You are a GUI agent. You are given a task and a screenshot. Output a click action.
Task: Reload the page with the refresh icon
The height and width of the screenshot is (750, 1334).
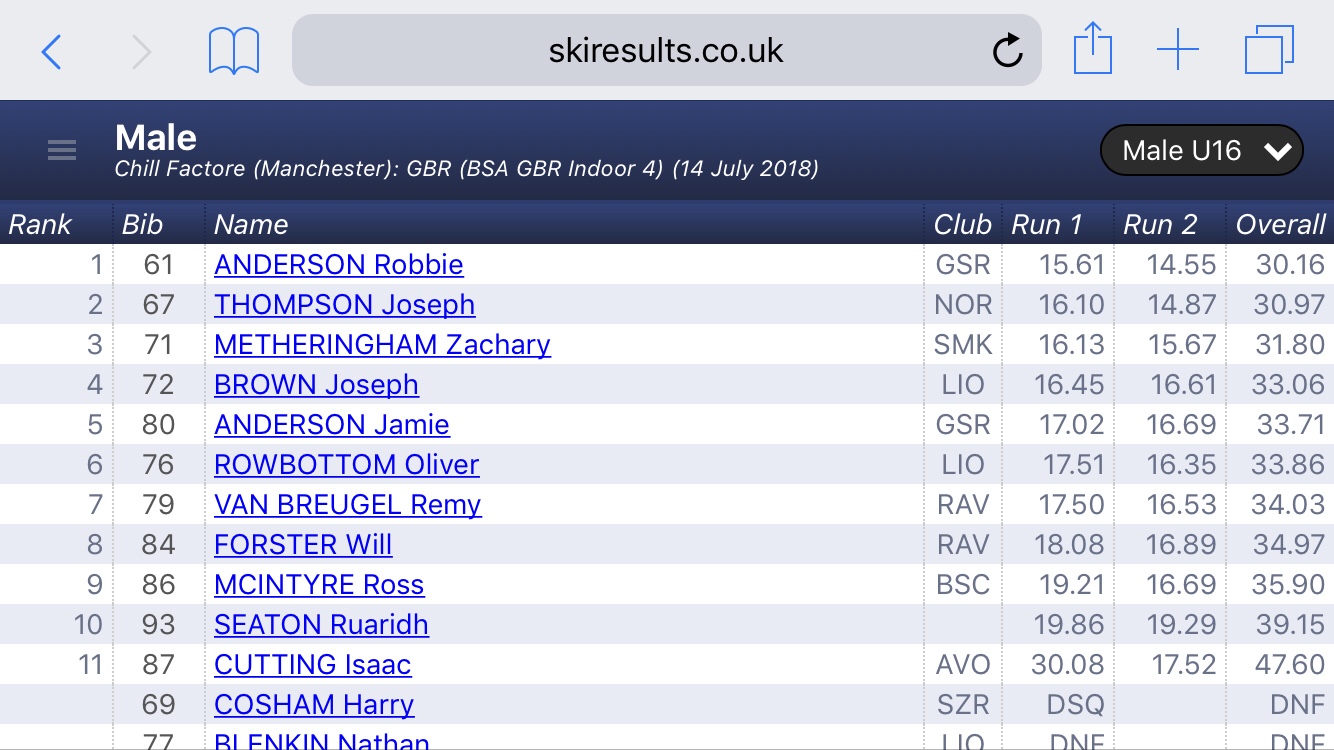coord(1007,50)
